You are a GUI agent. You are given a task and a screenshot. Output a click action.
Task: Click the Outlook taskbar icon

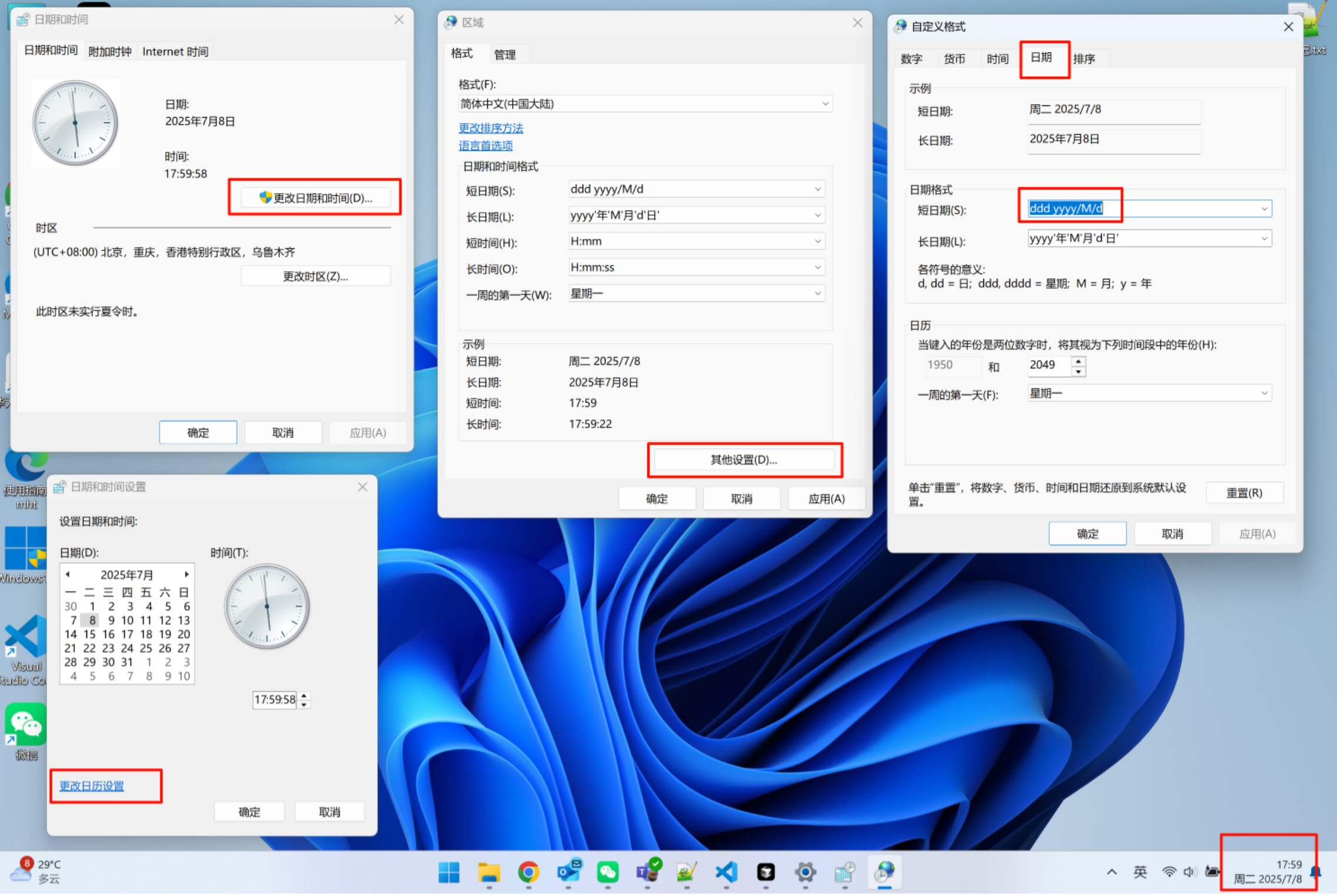tap(568, 871)
